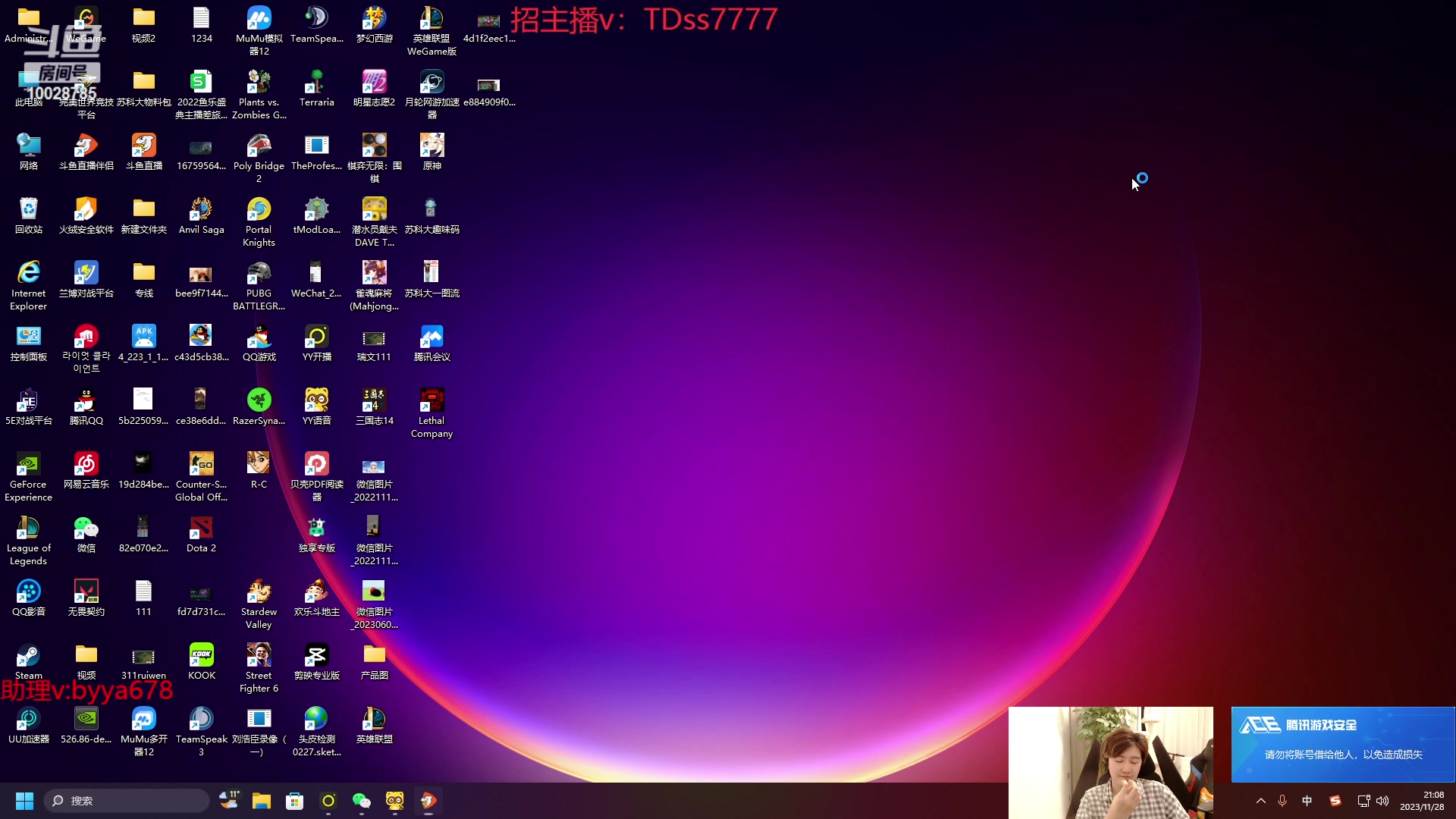Open the Portal Knights icon
1456x819 pixels.
(259, 221)
